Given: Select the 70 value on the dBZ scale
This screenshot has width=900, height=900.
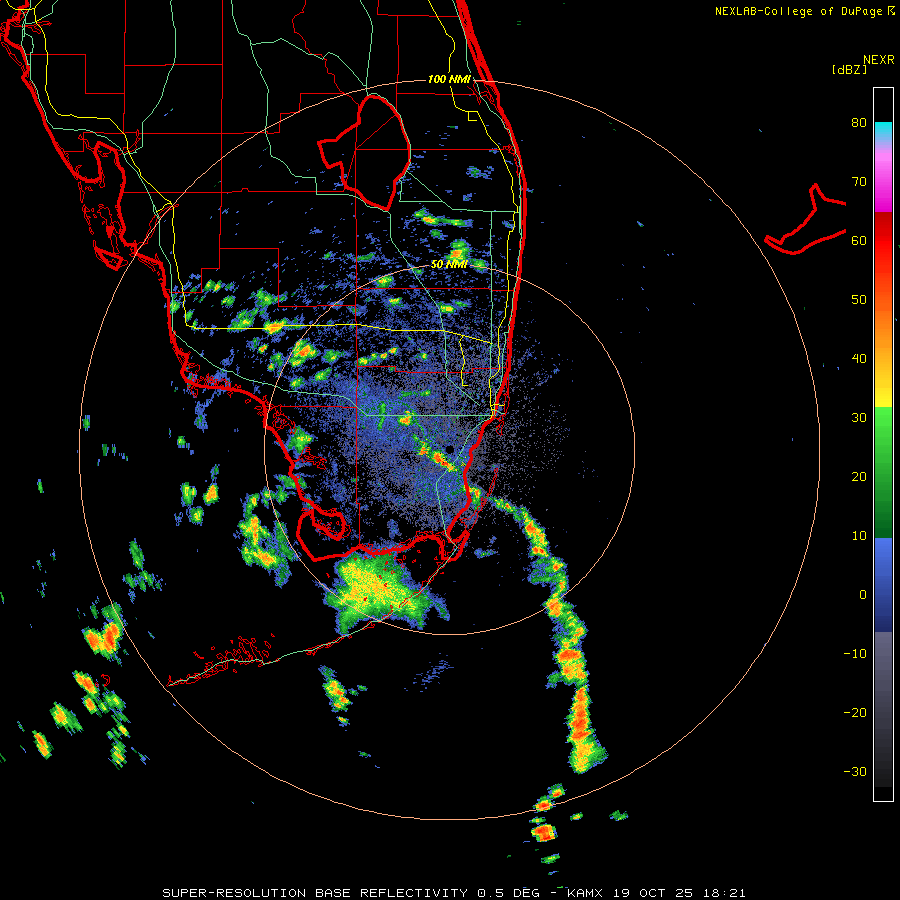Looking at the screenshot, I should (859, 181).
